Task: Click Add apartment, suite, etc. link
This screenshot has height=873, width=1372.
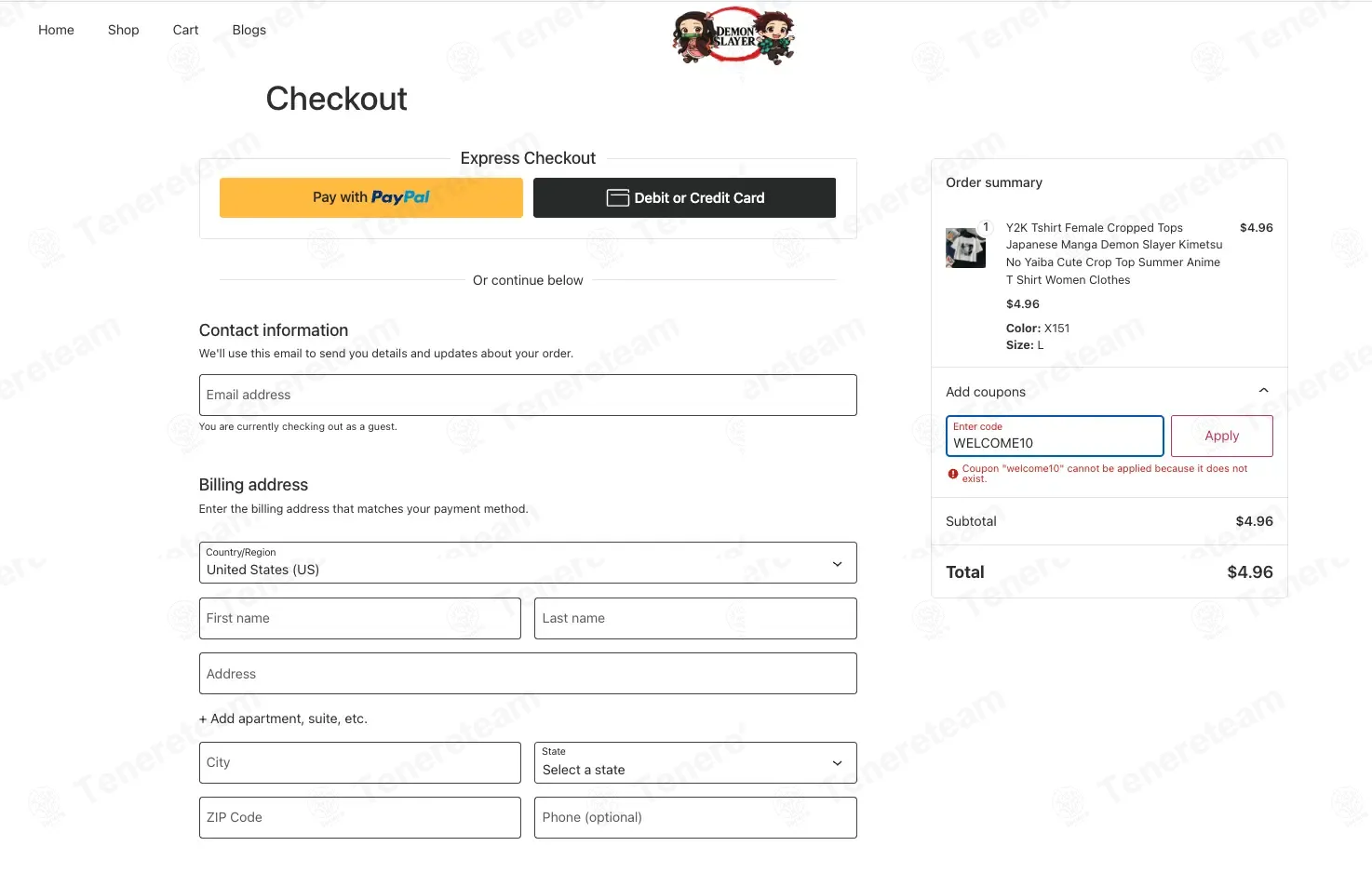Action: click(x=283, y=719)
